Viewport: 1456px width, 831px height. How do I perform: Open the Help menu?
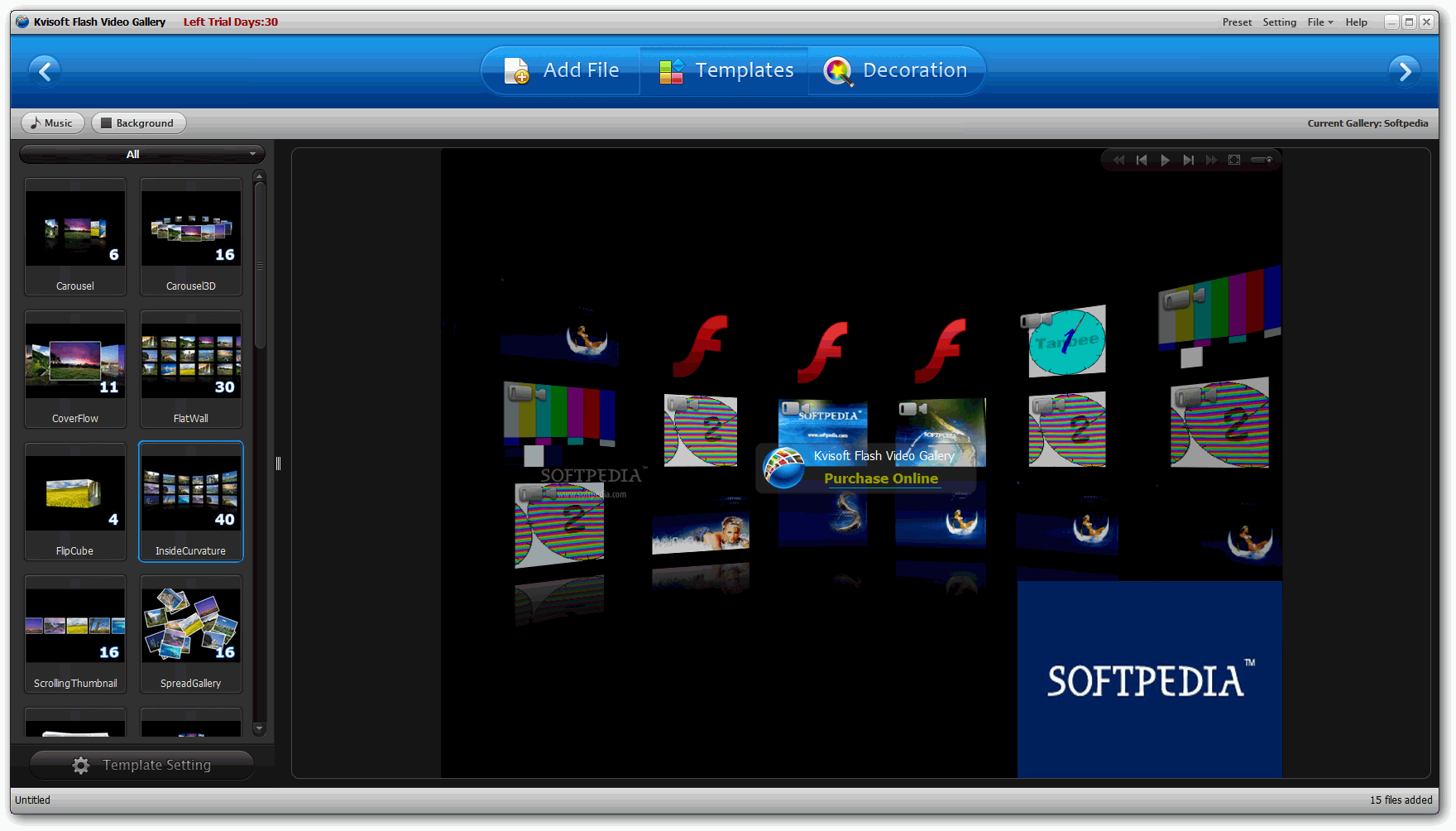[x=1356, y=22]
